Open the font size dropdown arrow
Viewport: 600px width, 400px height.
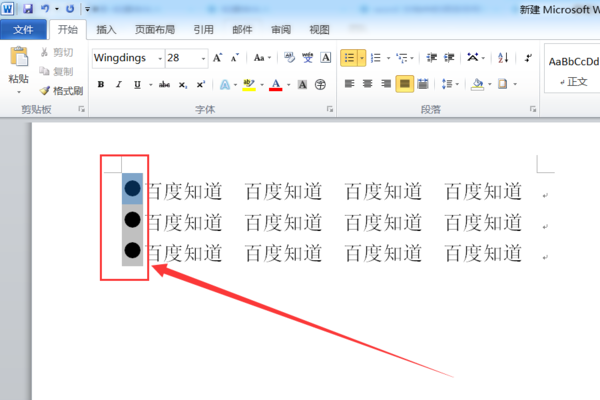click(204, 59)
